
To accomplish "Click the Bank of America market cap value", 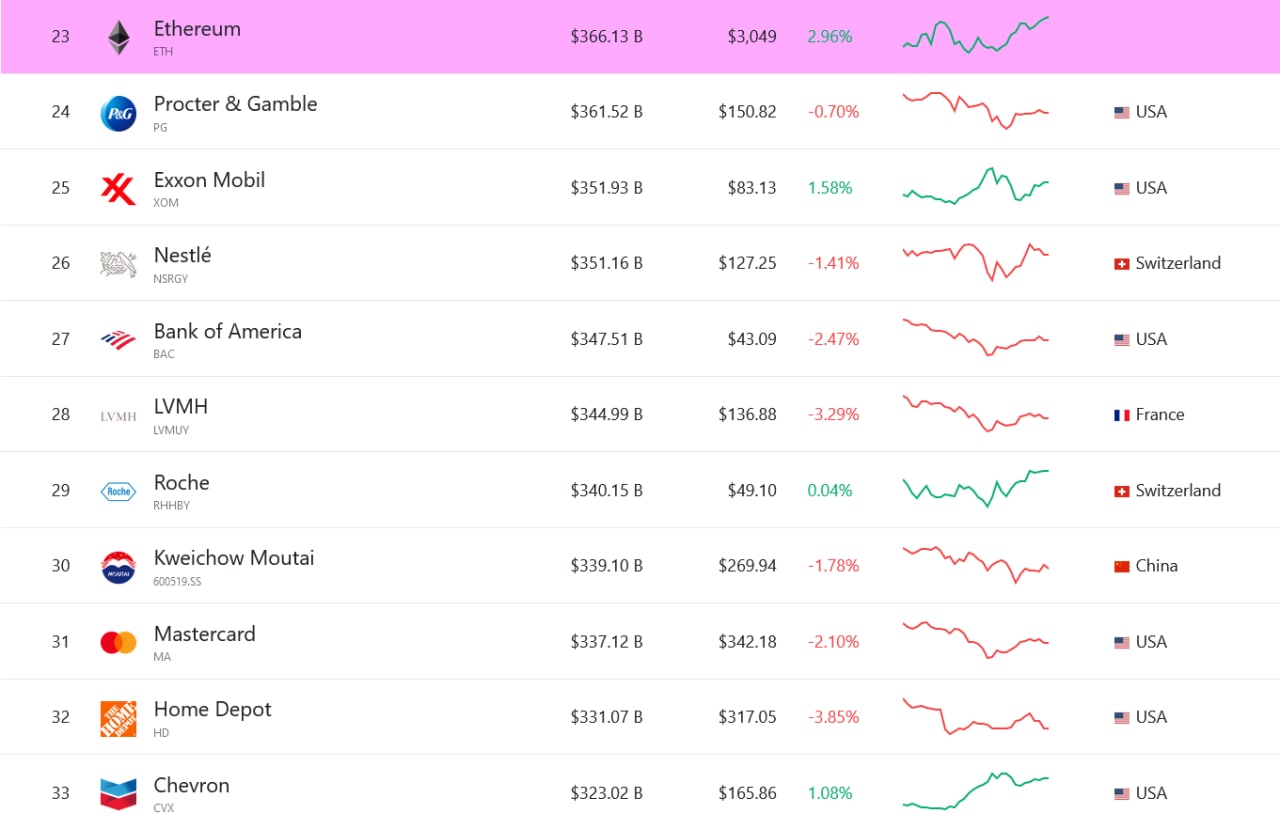I will pos(606,339).
